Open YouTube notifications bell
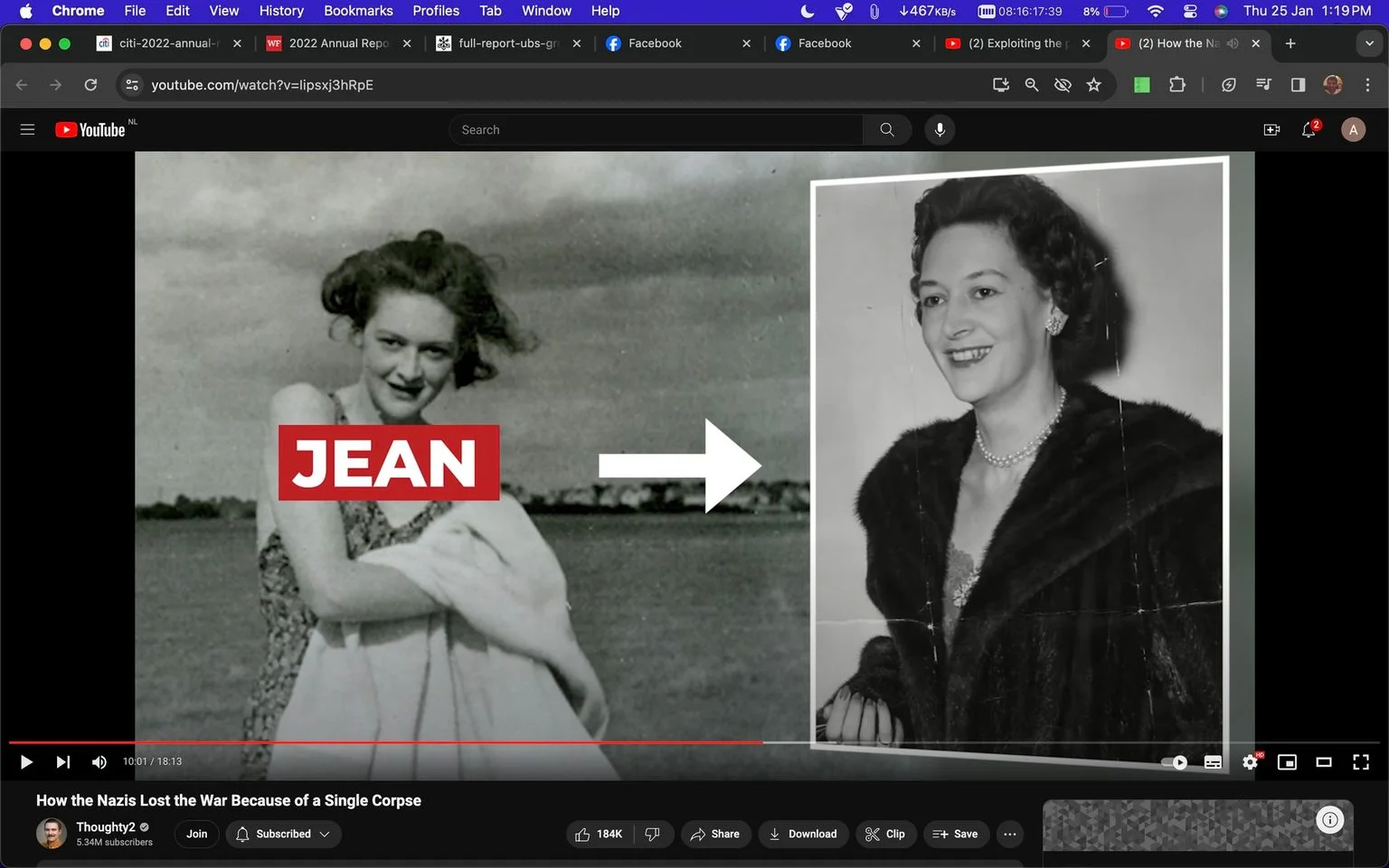Screen dimensions: 1389x868 point(1309,129)
